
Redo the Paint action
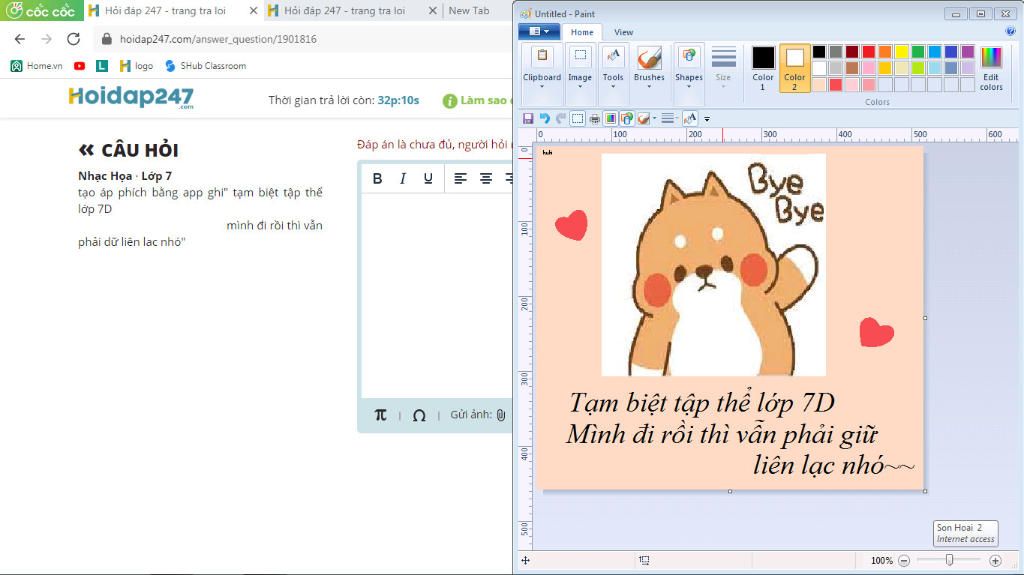[x=561, y=118]
